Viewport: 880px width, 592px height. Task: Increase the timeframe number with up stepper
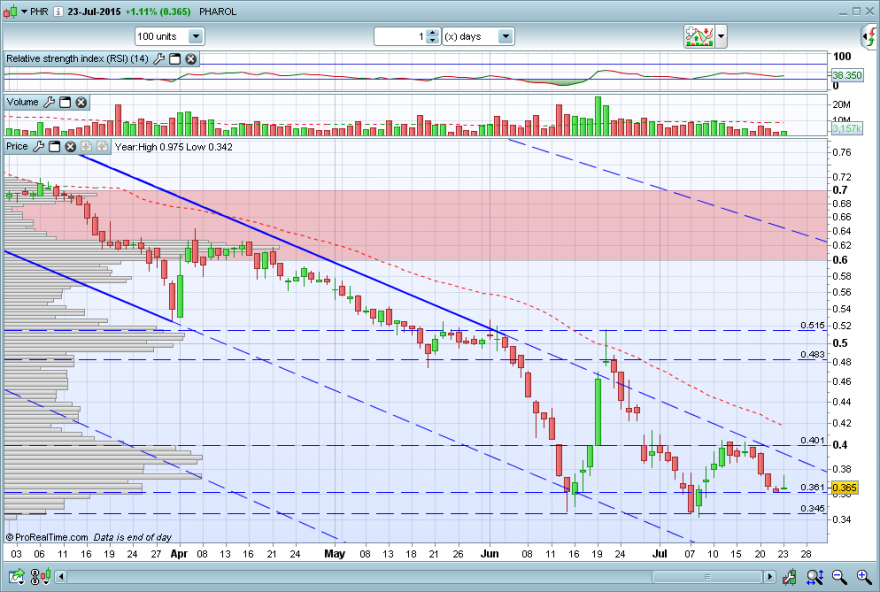[432, 33]
